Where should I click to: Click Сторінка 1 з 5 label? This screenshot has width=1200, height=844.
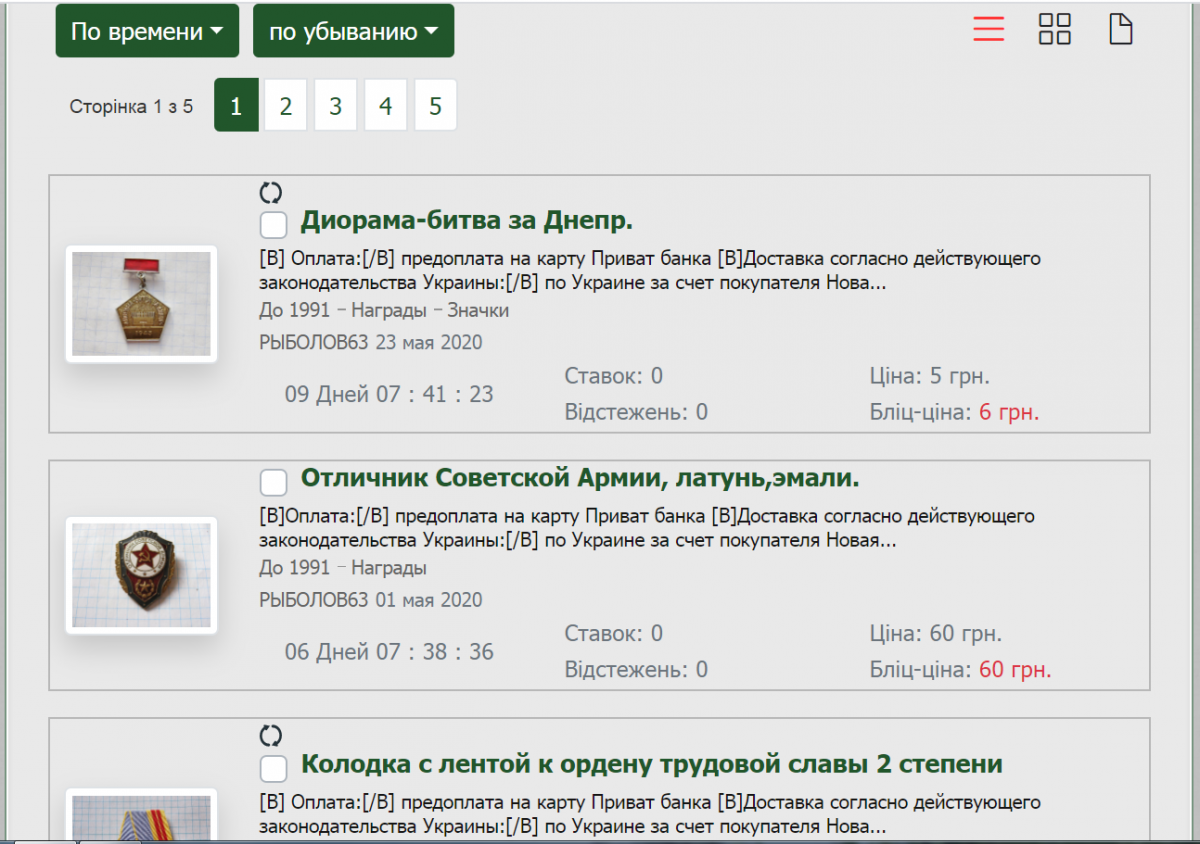point(131,106)
